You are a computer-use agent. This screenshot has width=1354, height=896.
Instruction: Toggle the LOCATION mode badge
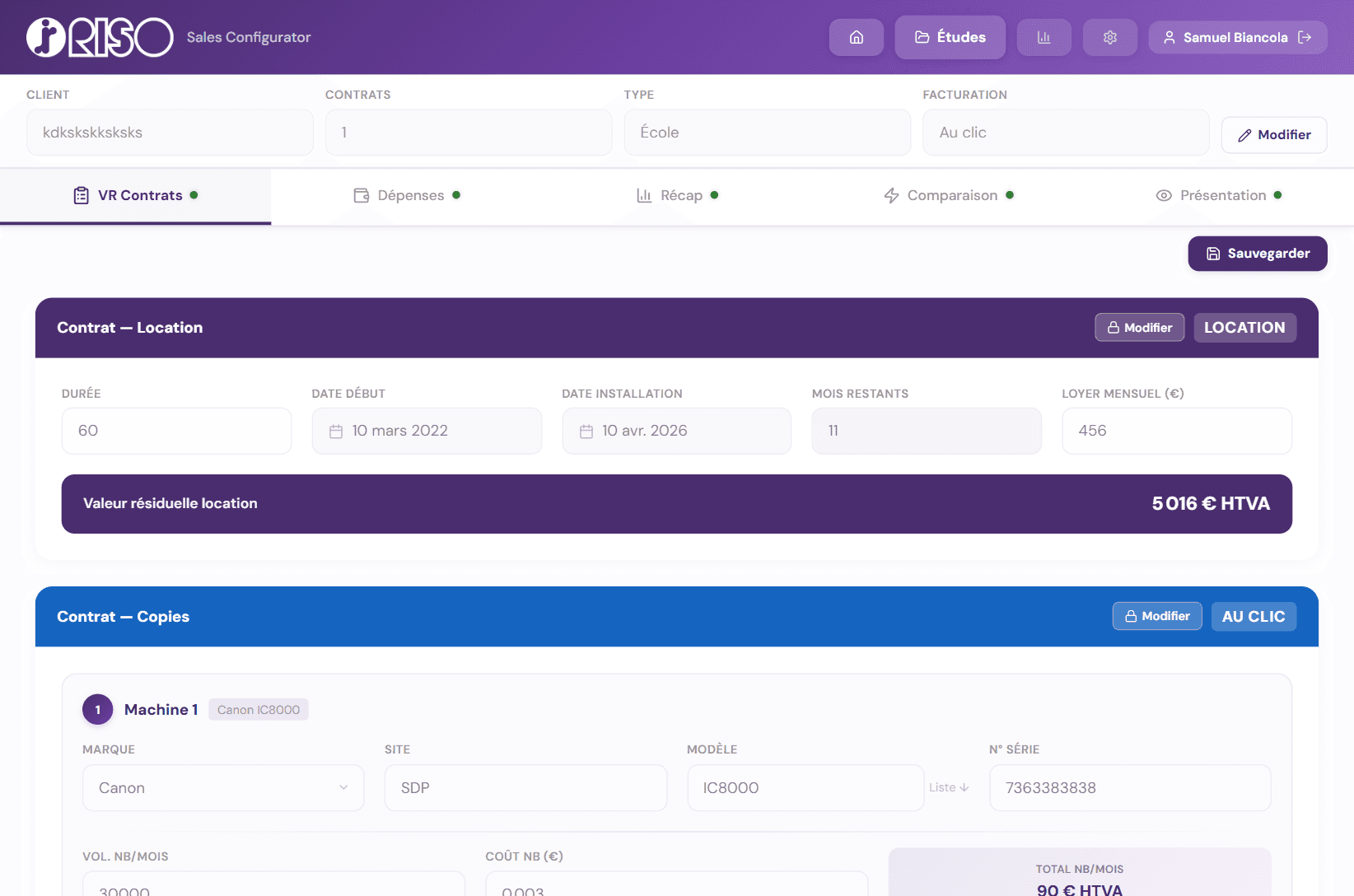tap(1244, 327)
